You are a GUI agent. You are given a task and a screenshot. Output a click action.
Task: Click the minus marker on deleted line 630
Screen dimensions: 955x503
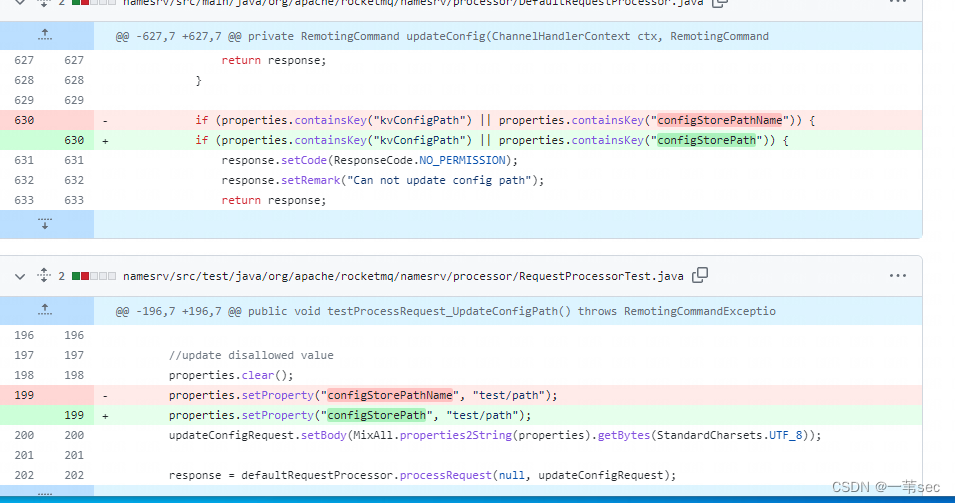(105, 121)
